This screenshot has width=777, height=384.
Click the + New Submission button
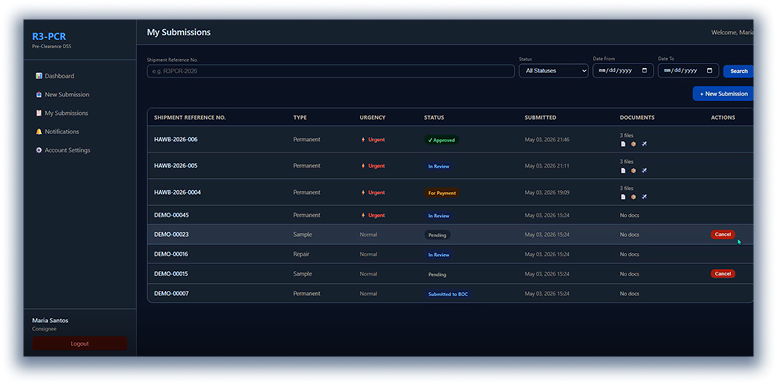pyautogui.click(x=723, y=94)
